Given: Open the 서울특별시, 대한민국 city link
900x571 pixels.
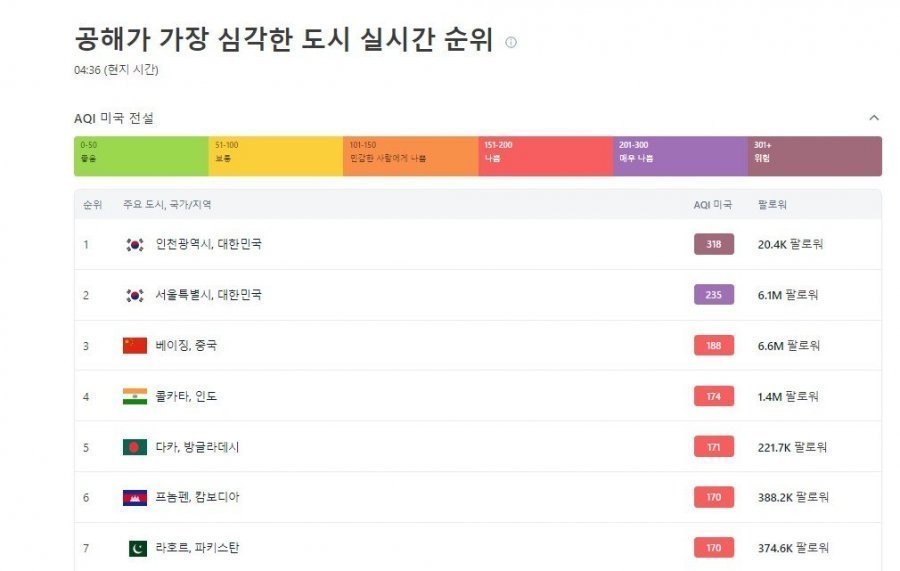Looking at the screenshot, I should tap(208, 295).
